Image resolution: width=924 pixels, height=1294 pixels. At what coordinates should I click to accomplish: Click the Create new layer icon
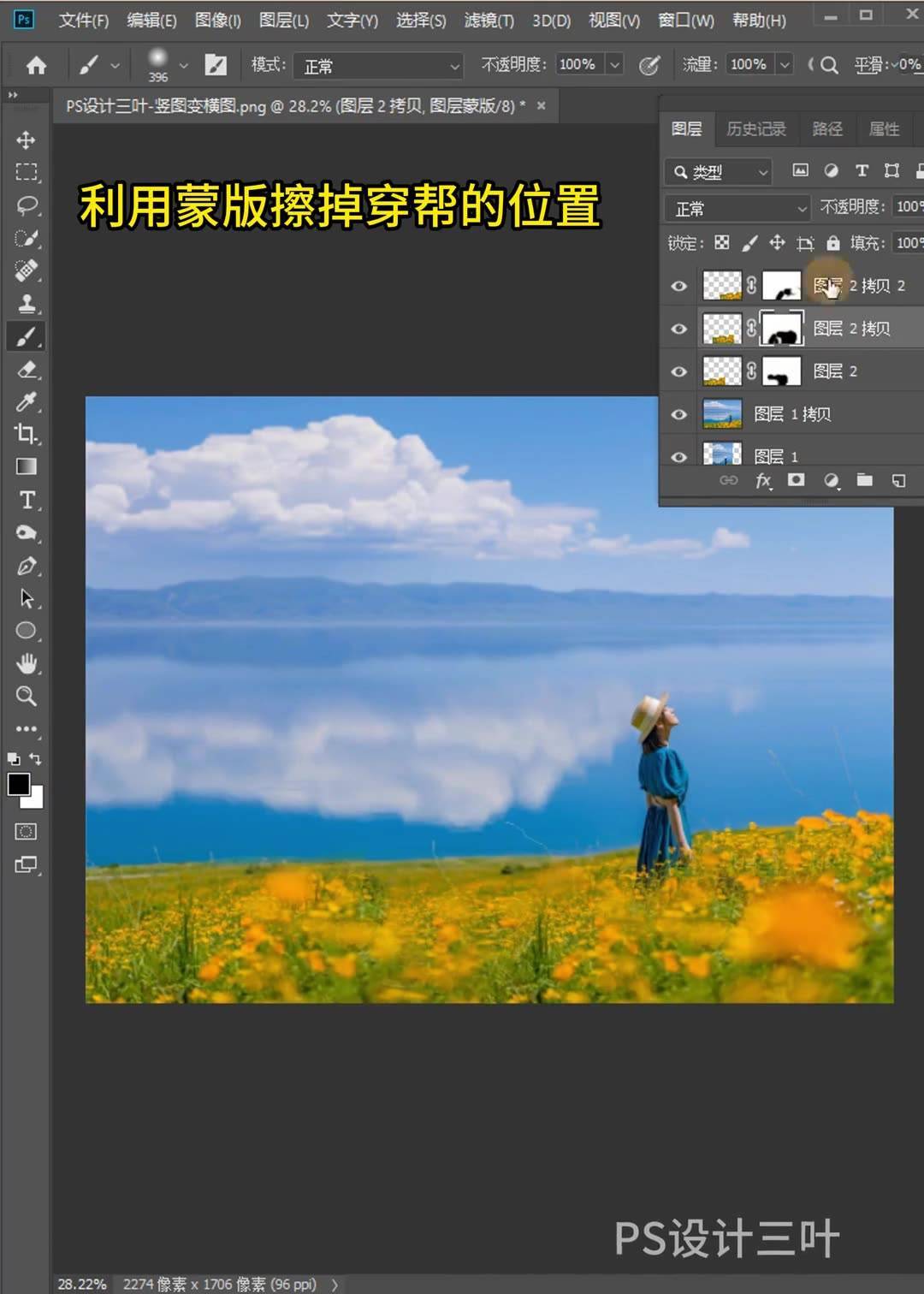[x=898, y=480]
